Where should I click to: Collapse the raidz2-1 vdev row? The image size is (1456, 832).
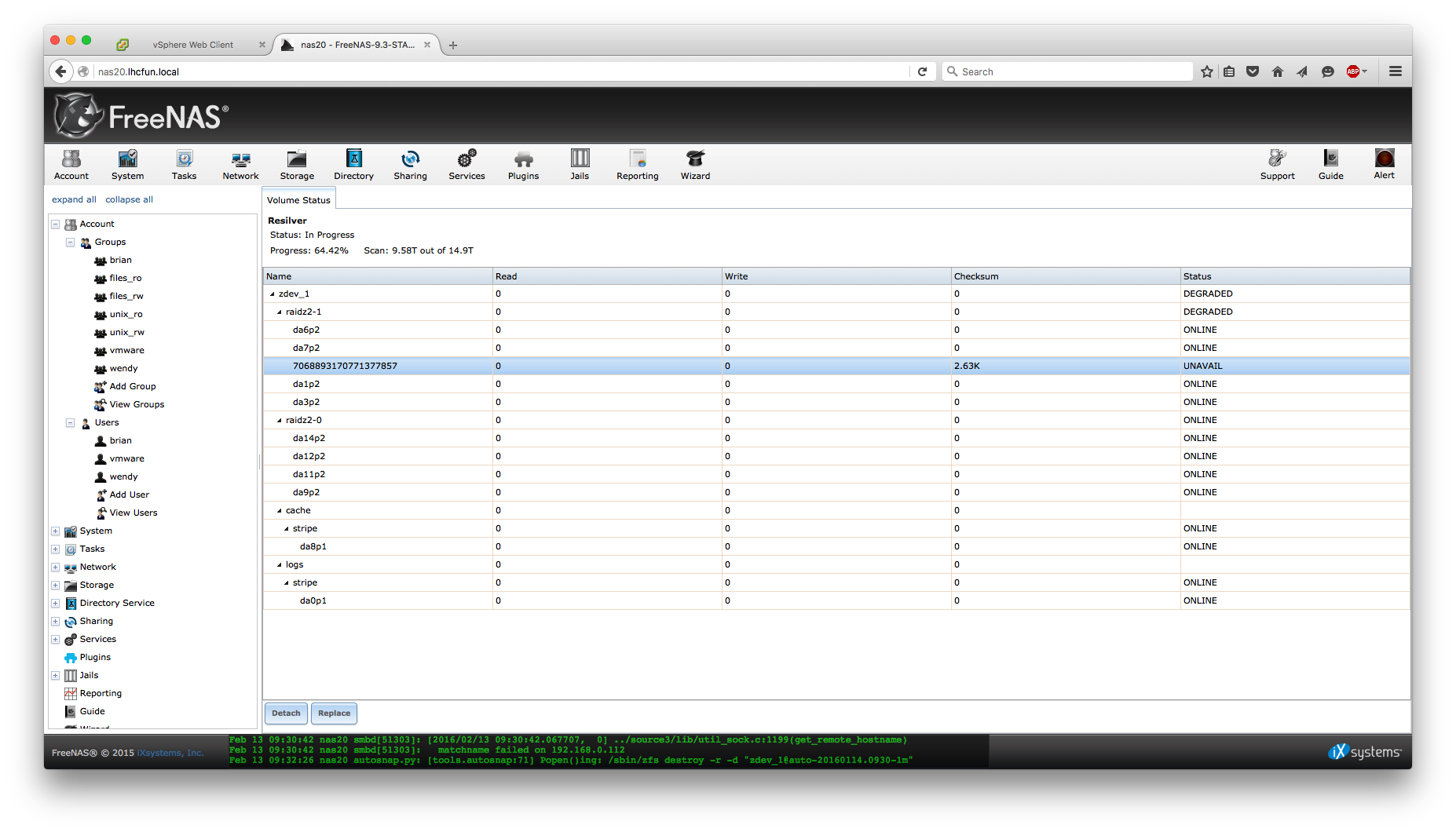(x=280, y=312)
